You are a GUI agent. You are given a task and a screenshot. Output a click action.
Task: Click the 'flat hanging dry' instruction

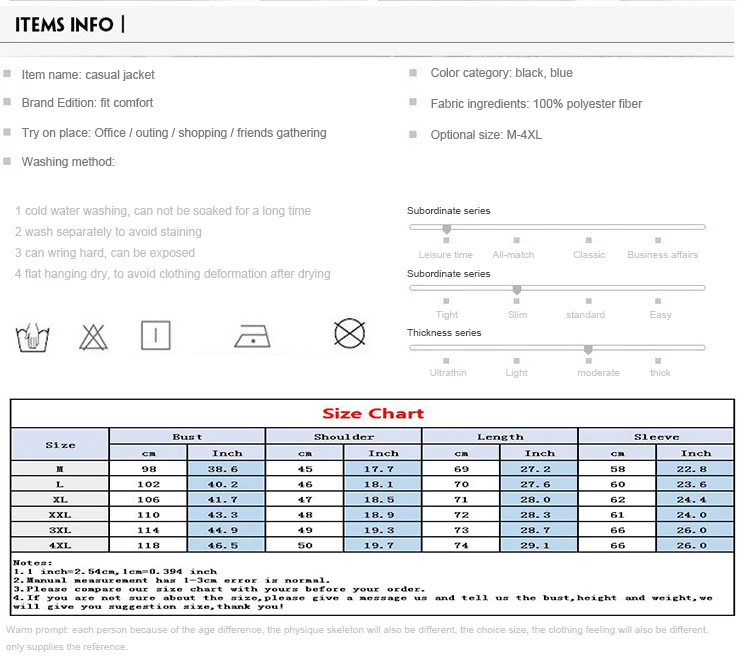pos(172,274)
